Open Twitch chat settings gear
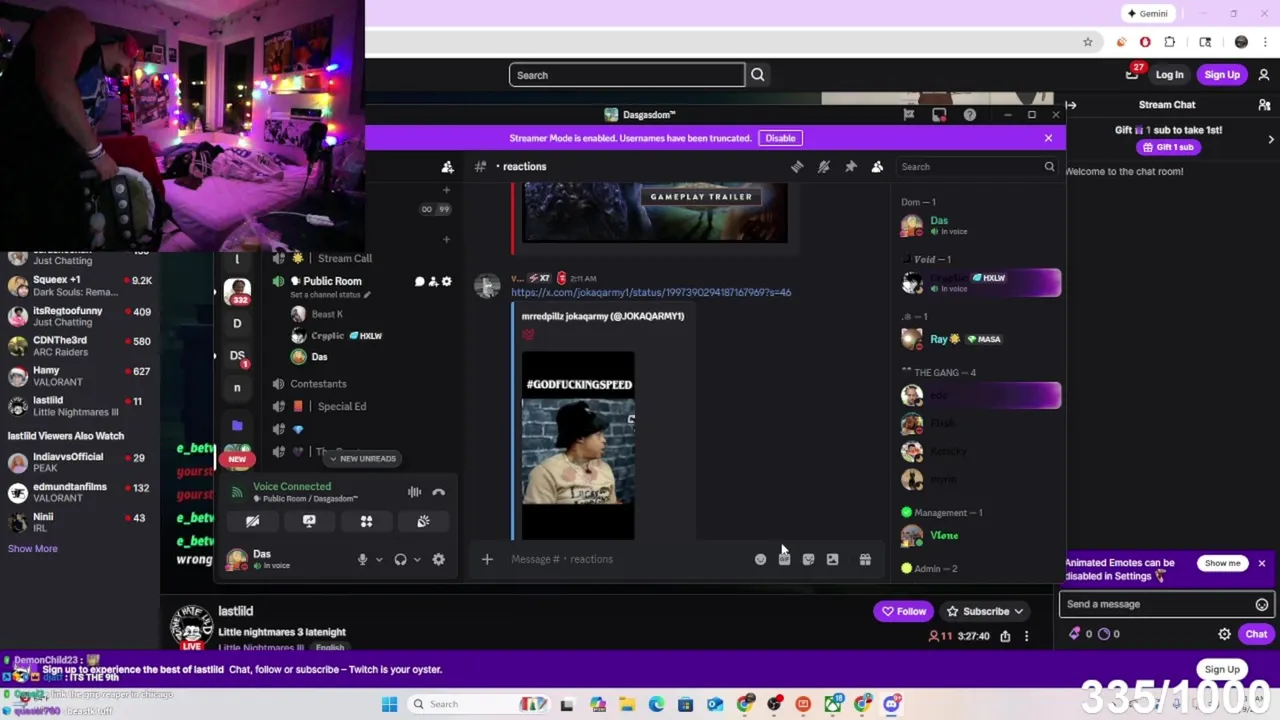Image resolution: width=1280 pixels, height=720 pixels. [x=1224, y=634]
